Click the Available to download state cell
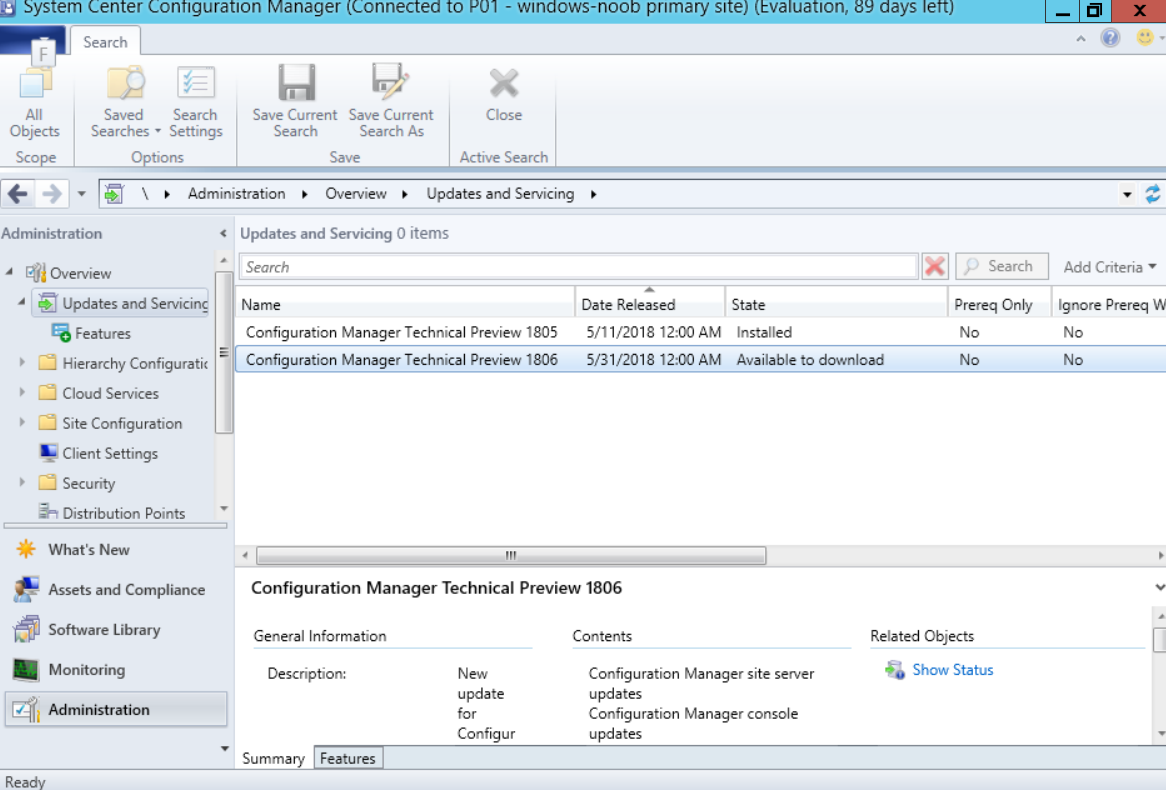 pos(810,360)
